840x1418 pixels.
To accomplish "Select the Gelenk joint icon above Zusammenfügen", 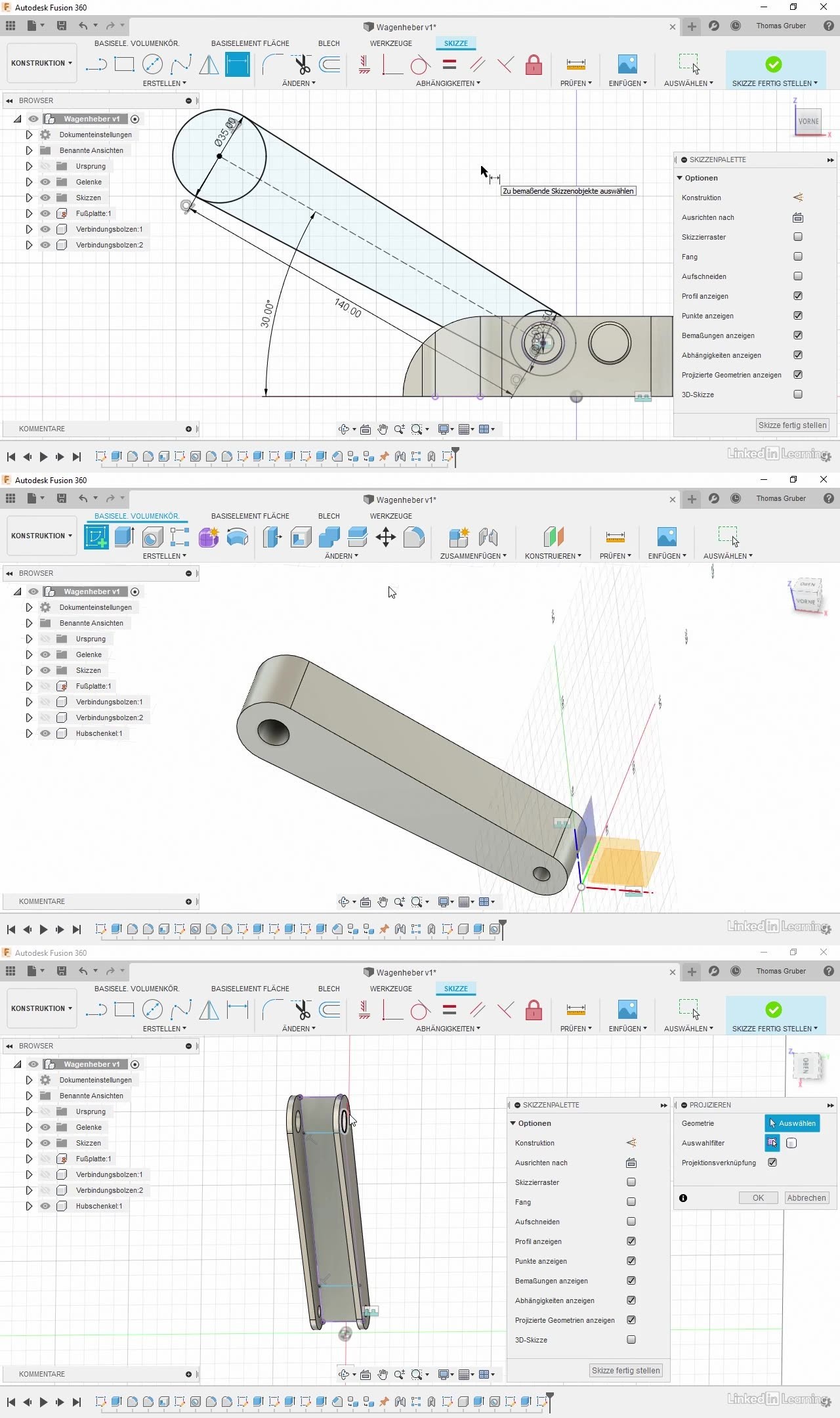I will point(488,536).
